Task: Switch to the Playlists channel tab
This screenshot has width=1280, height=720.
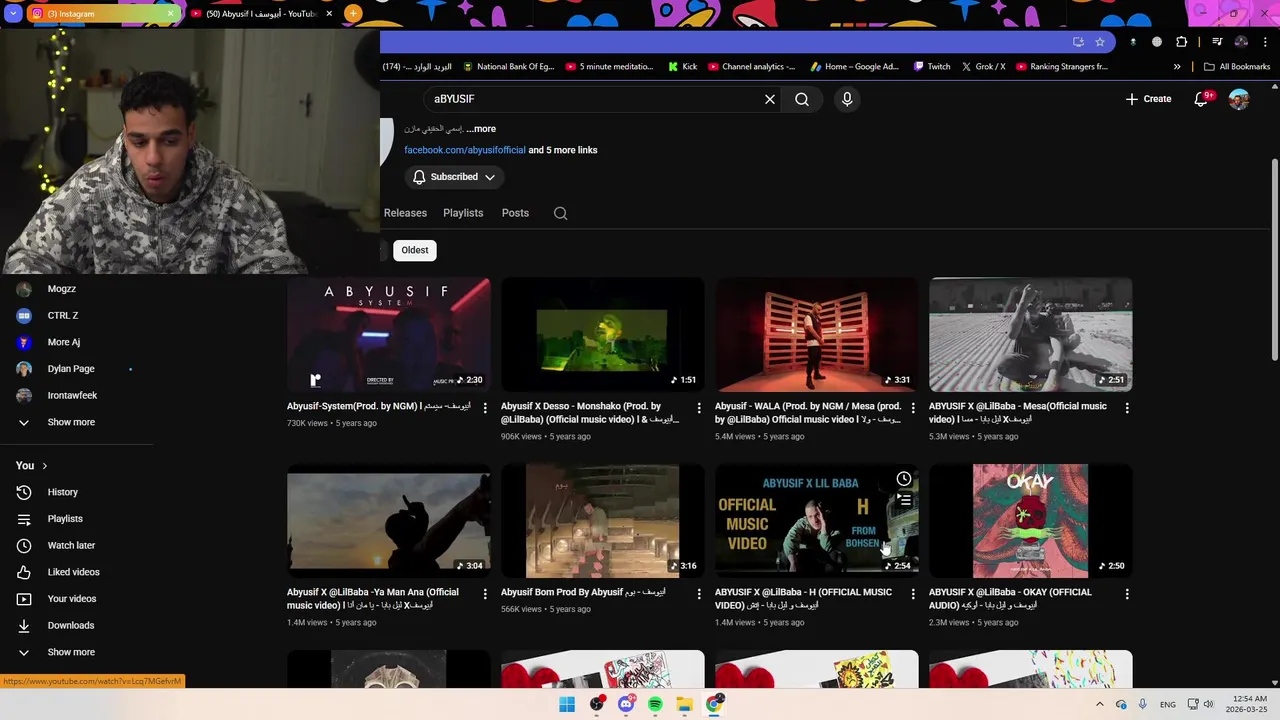Action: pyautogui.click(x=463, y=213)
